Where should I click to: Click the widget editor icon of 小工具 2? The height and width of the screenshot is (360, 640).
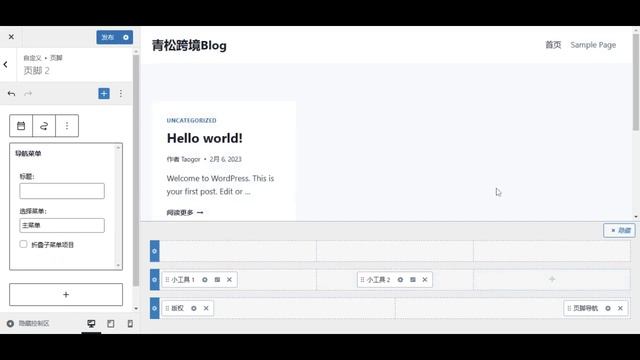(413, 280)
